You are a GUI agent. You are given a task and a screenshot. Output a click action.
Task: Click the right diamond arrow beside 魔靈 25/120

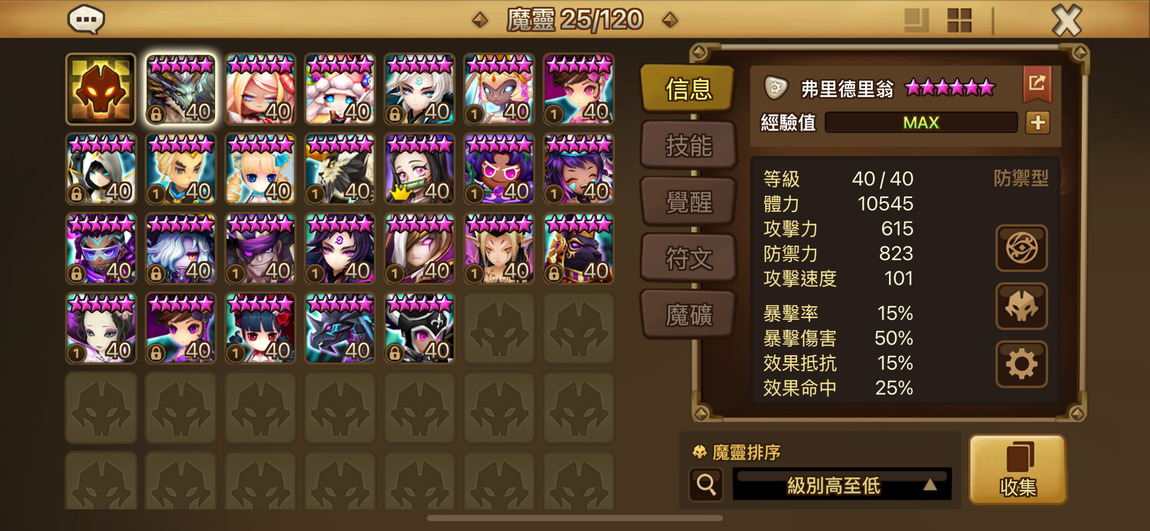[x=669, y=20]
